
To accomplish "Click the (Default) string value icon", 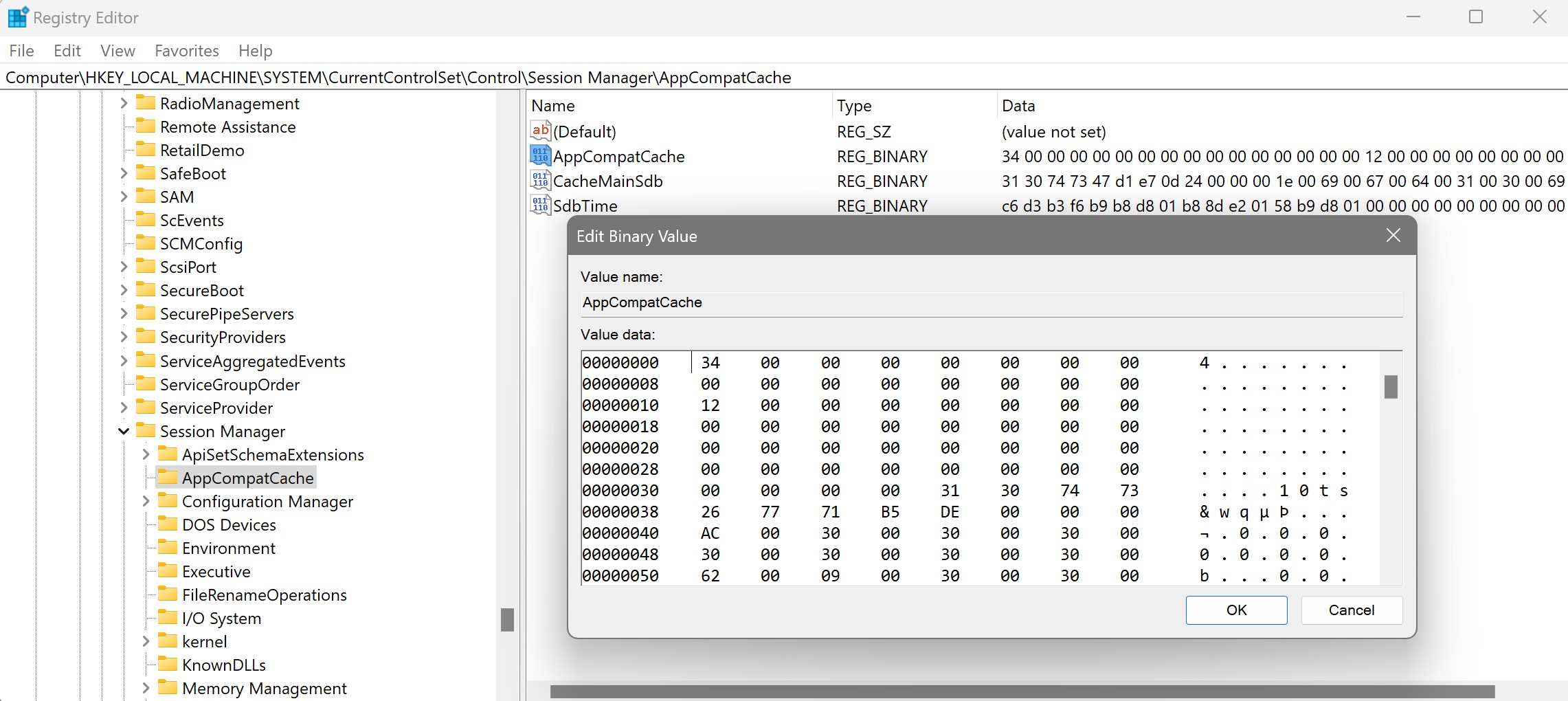I will pyautogui.click(x=540, y=131).
